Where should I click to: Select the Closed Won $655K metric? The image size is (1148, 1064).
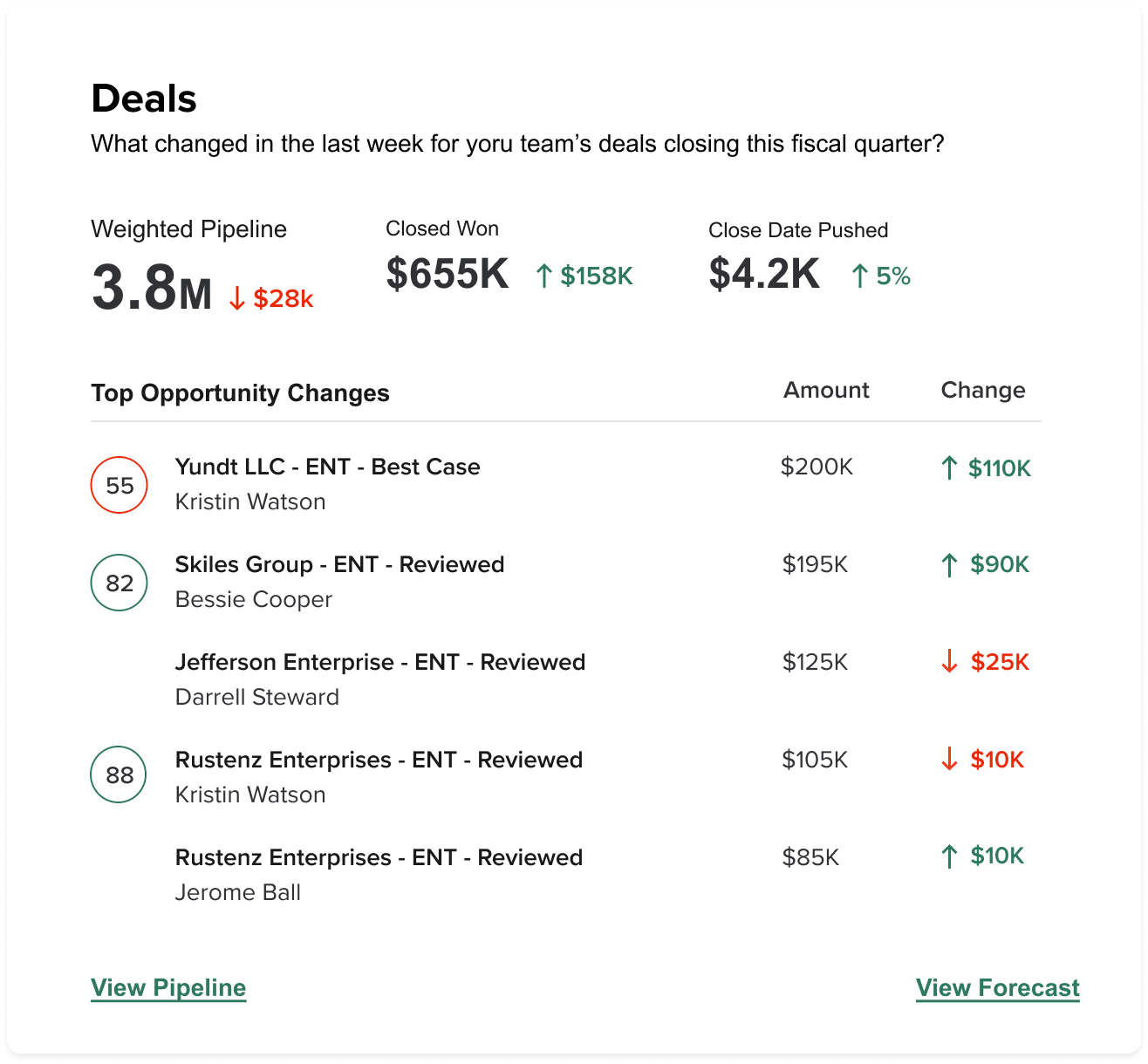coord(448,275)
